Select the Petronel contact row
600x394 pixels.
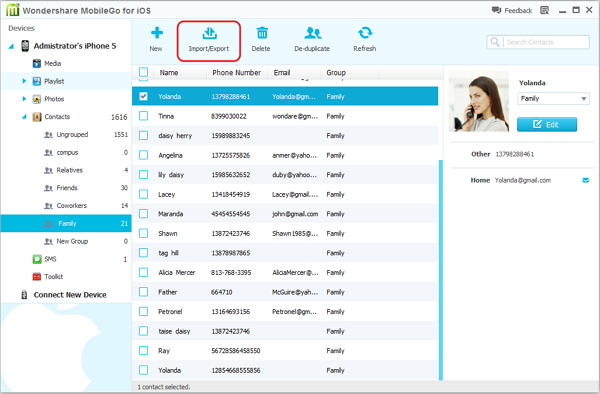285,311
